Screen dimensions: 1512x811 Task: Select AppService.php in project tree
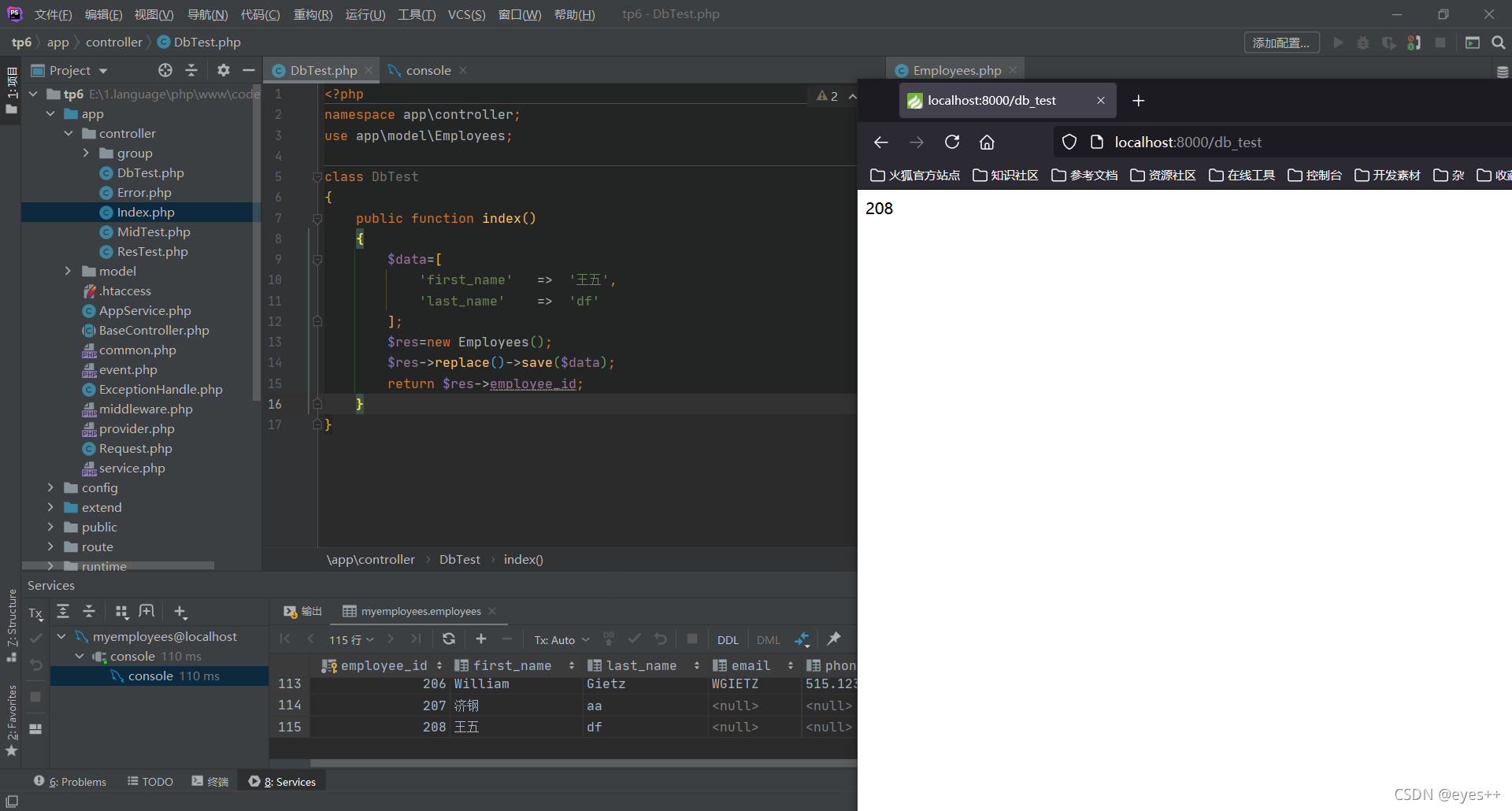(145, 310)
